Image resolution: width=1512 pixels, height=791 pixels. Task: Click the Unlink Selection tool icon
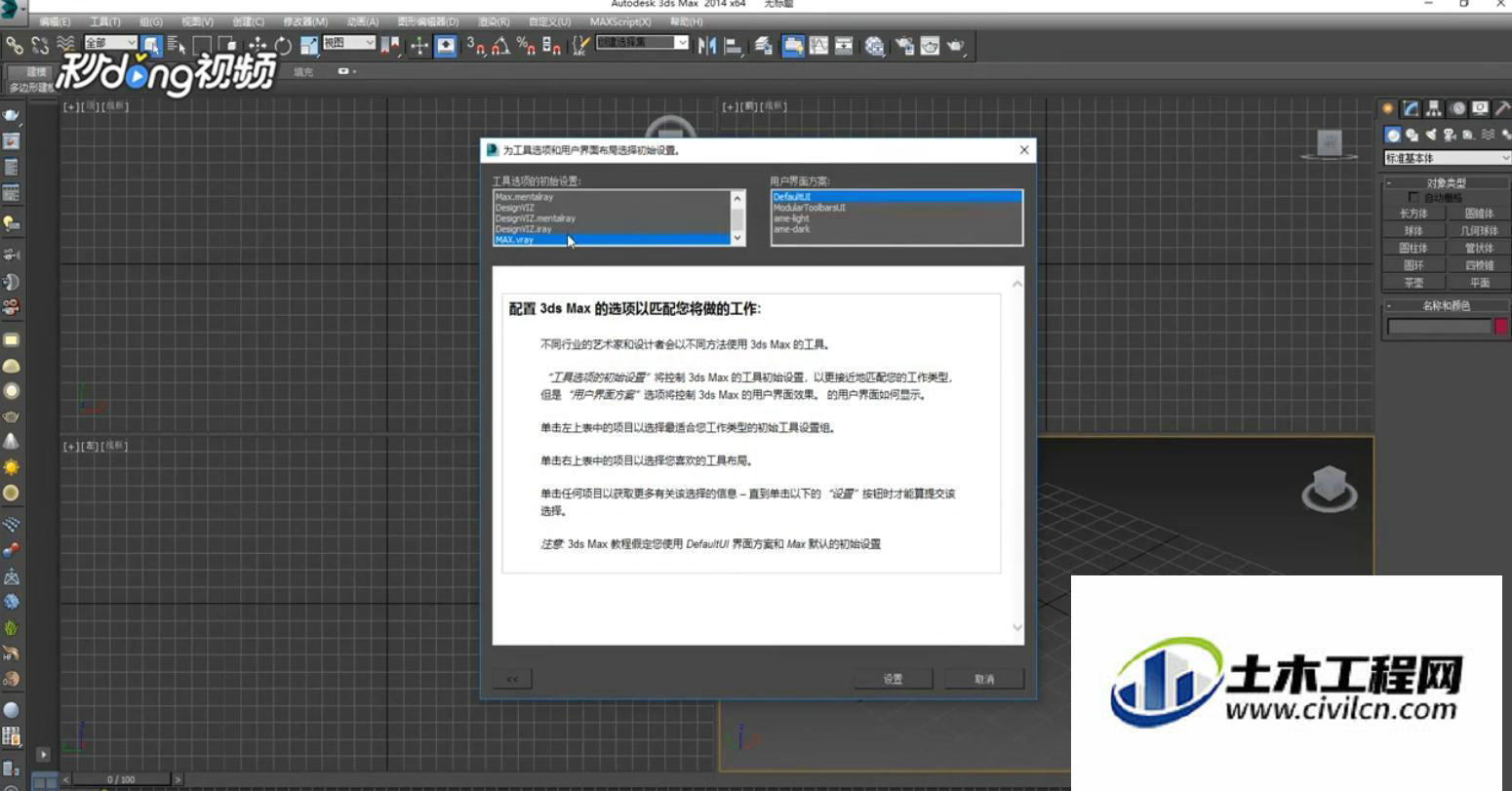point(40,45)
